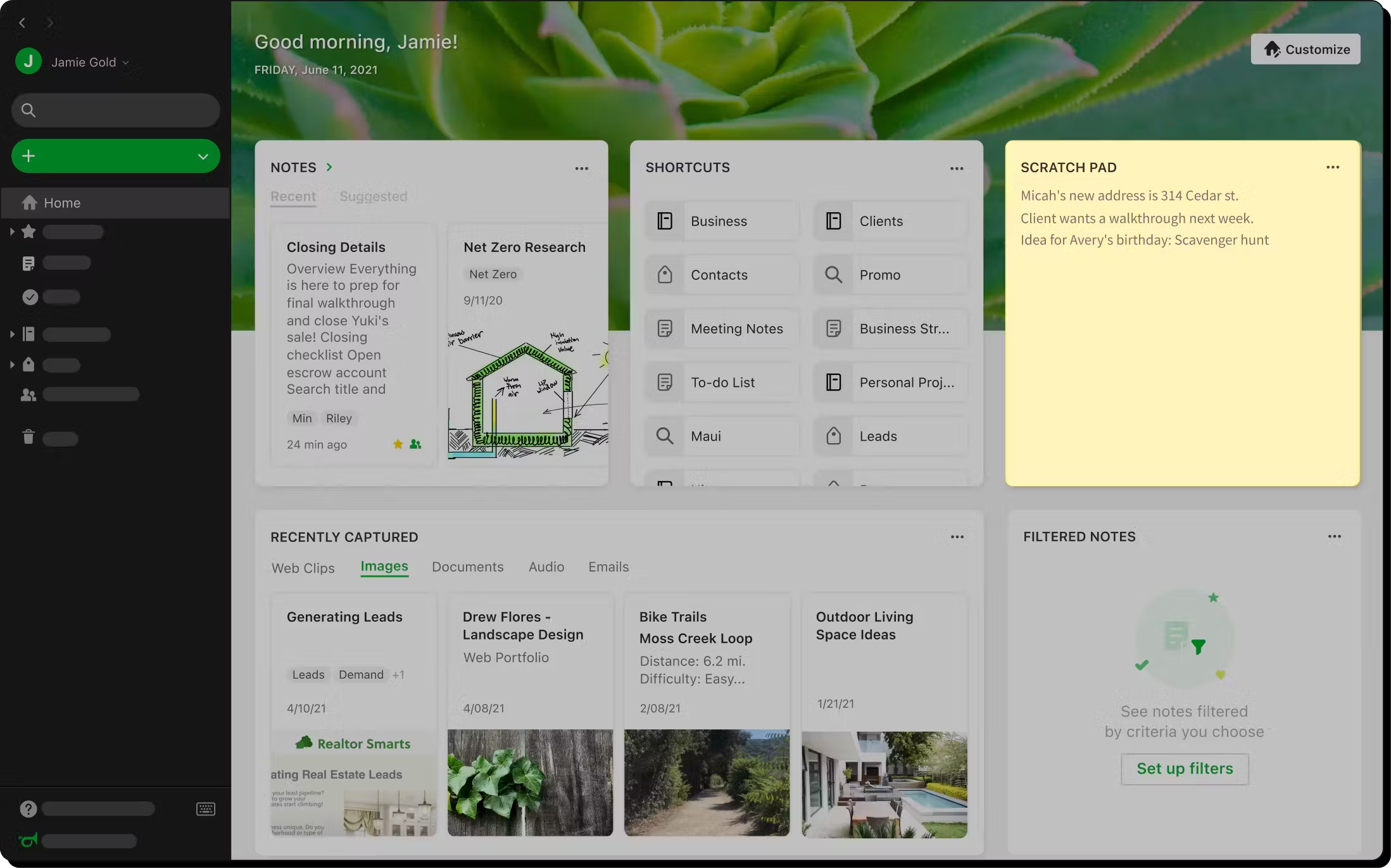Select Documents tab in Recently Captured
The image size is (1391, 868).
pyautogui.click(x=467, y=567)
